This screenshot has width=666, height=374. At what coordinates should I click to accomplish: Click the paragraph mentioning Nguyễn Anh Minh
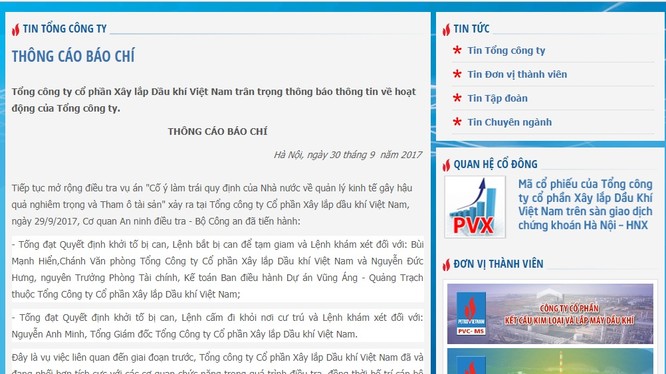(217, 326)
